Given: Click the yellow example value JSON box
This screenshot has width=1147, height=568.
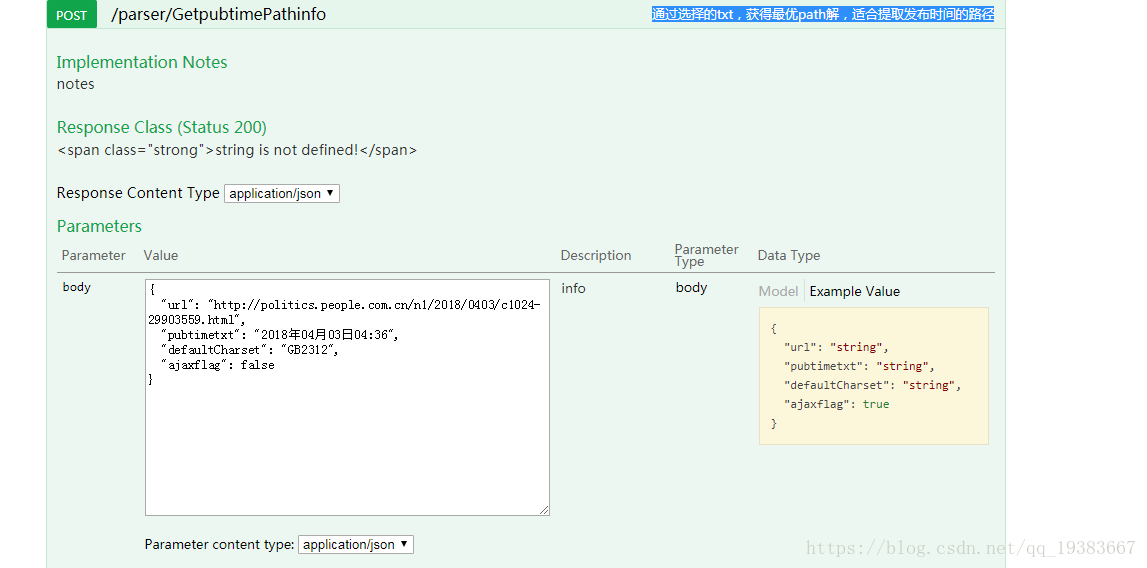Looking at the screenshot, I should point(873,376).
